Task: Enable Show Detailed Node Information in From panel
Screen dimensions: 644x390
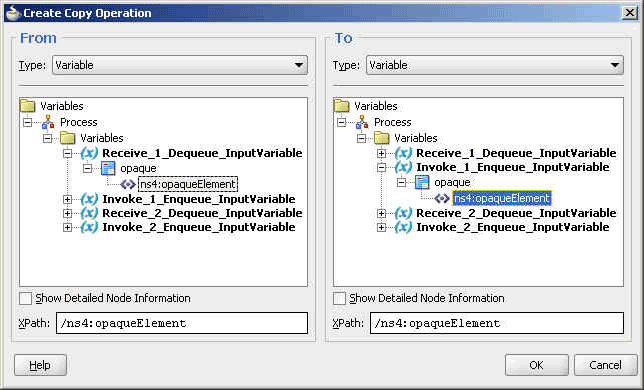Action: click(x=25, y=298)
